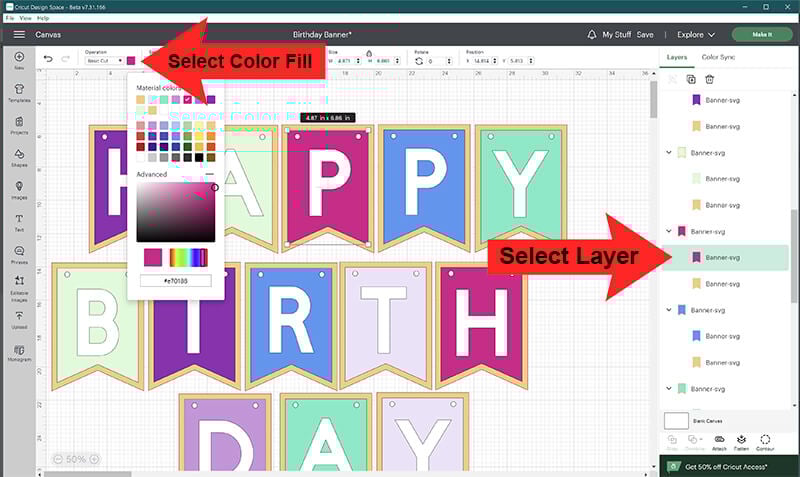Open the Editable Images tool

(19, 288)
